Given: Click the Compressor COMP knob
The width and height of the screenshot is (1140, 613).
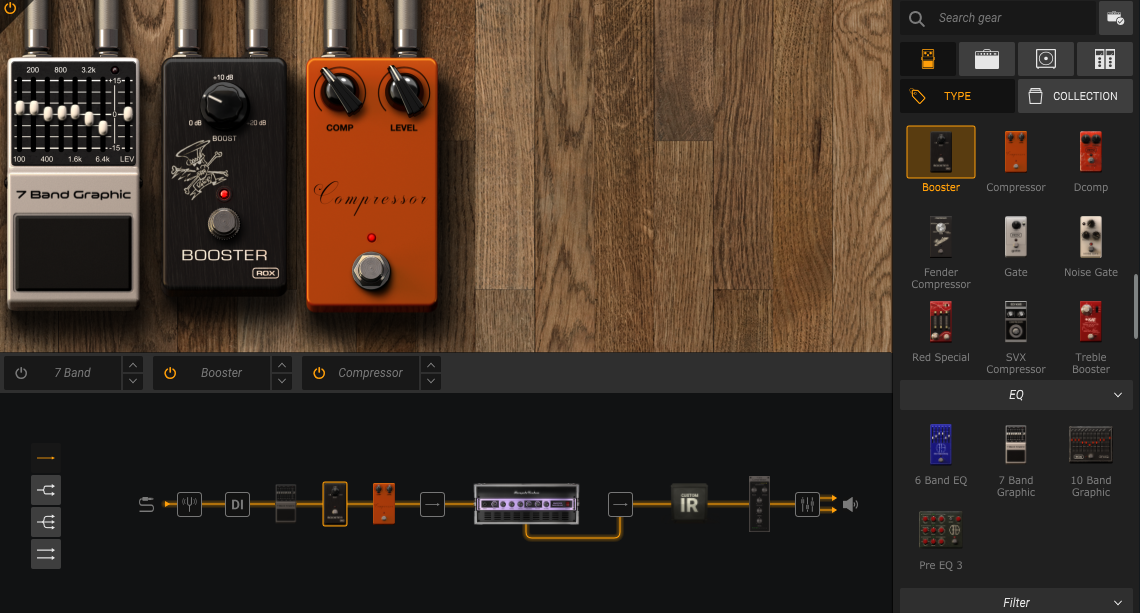Looking at the screenshot, I should (x=340, y=93).
